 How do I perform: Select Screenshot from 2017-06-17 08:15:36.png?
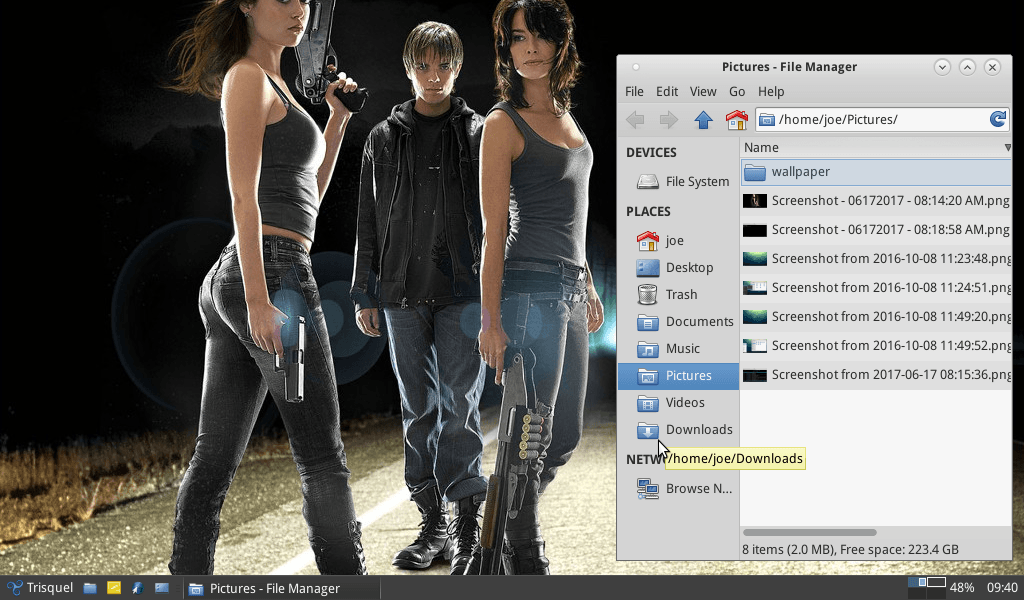click(876, 375)
